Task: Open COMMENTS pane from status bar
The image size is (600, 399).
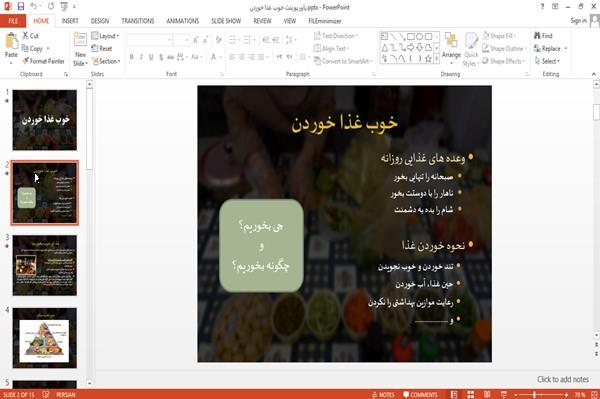Action: click(x=420, y=395)
